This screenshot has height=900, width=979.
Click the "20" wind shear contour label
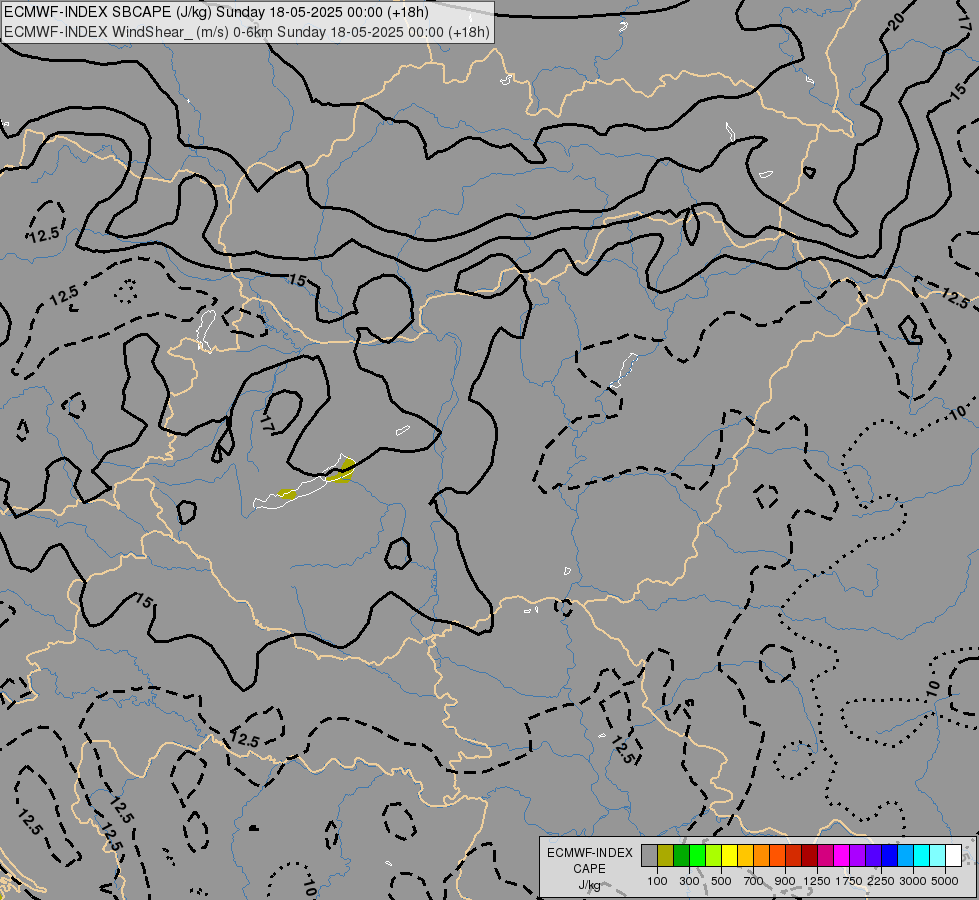[896, 22]
